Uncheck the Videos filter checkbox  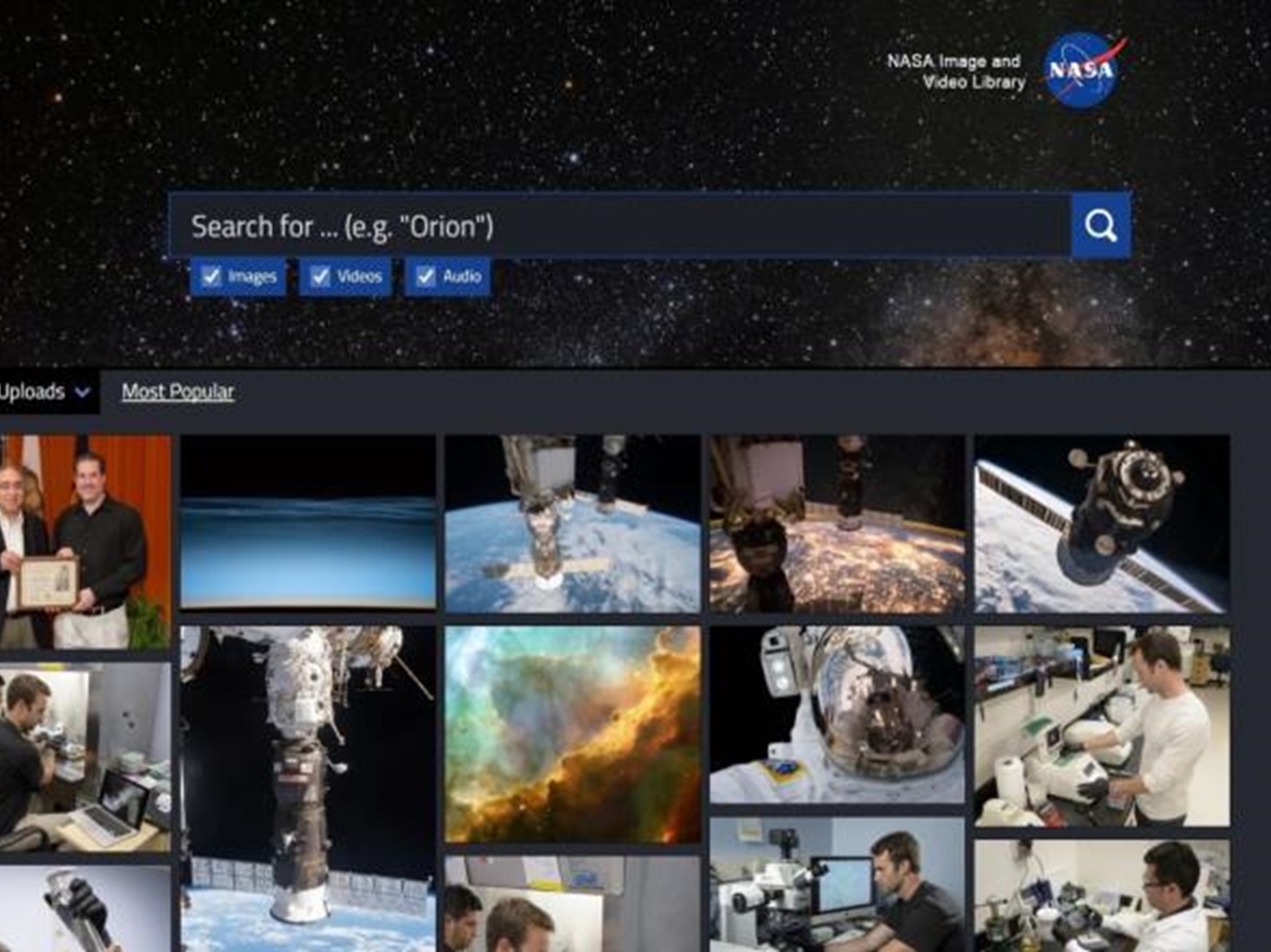320,276
